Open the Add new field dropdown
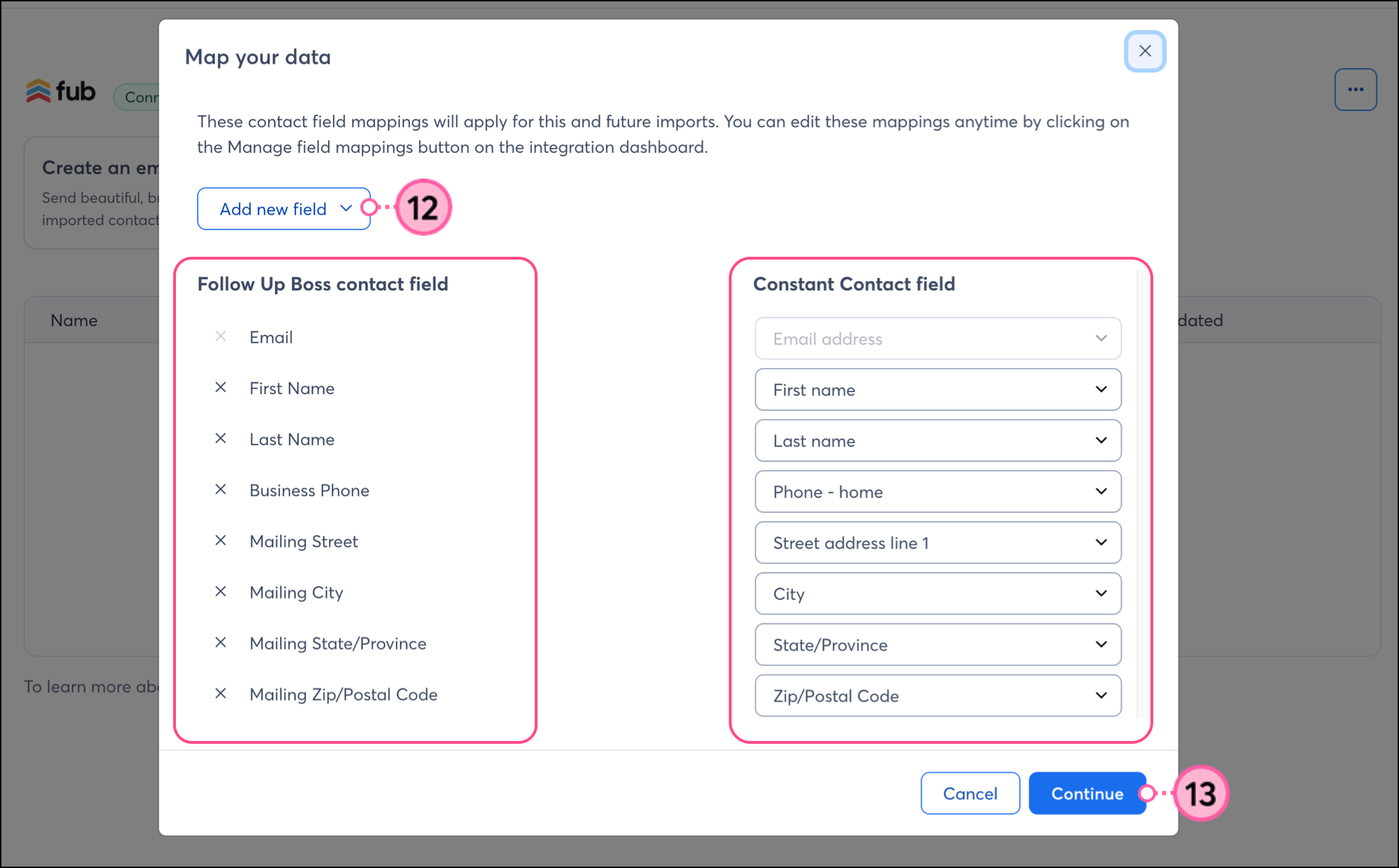Screen dimensions: 1399x868 tap(284, 209)
